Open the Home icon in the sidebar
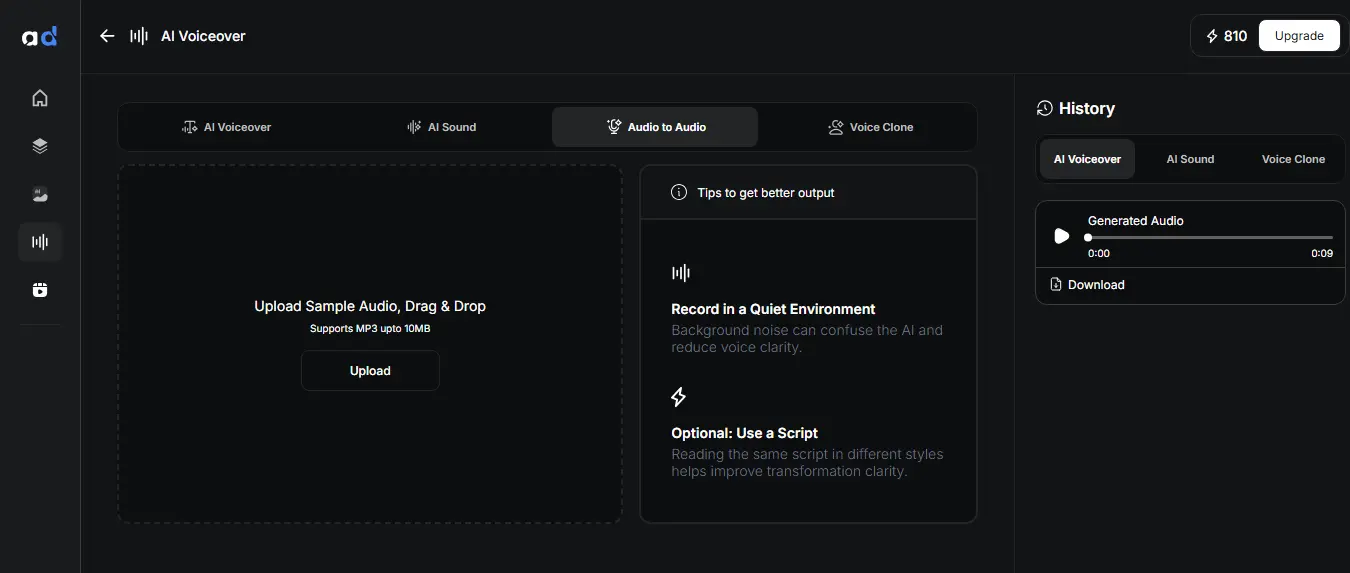The height and width of the screenshot is (573, 1350). 40,98
